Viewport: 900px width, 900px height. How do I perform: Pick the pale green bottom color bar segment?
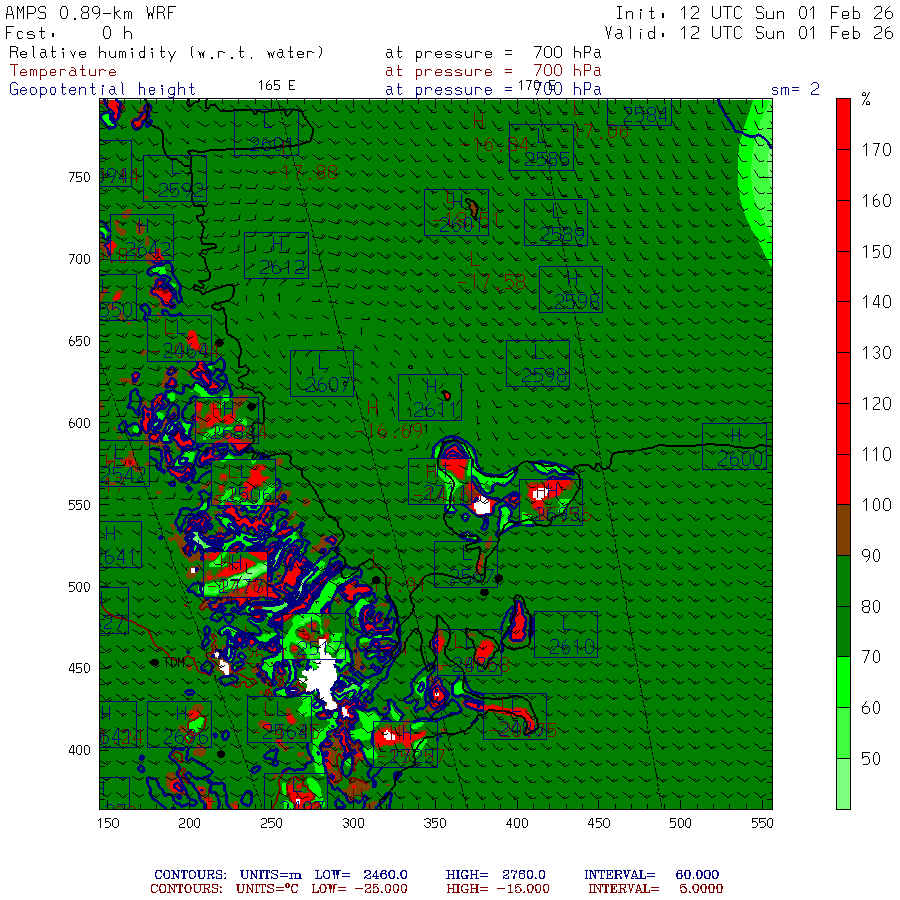pos(843,783)
